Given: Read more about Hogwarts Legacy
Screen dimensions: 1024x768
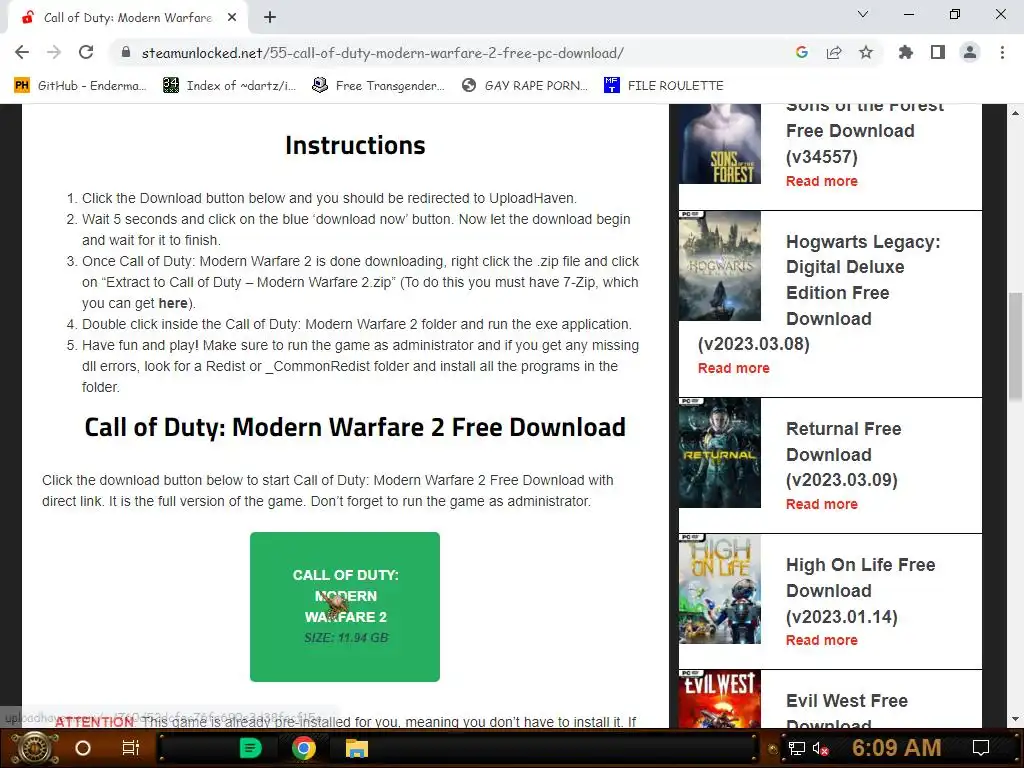Looking at the screenshot, I should point(733,368).
